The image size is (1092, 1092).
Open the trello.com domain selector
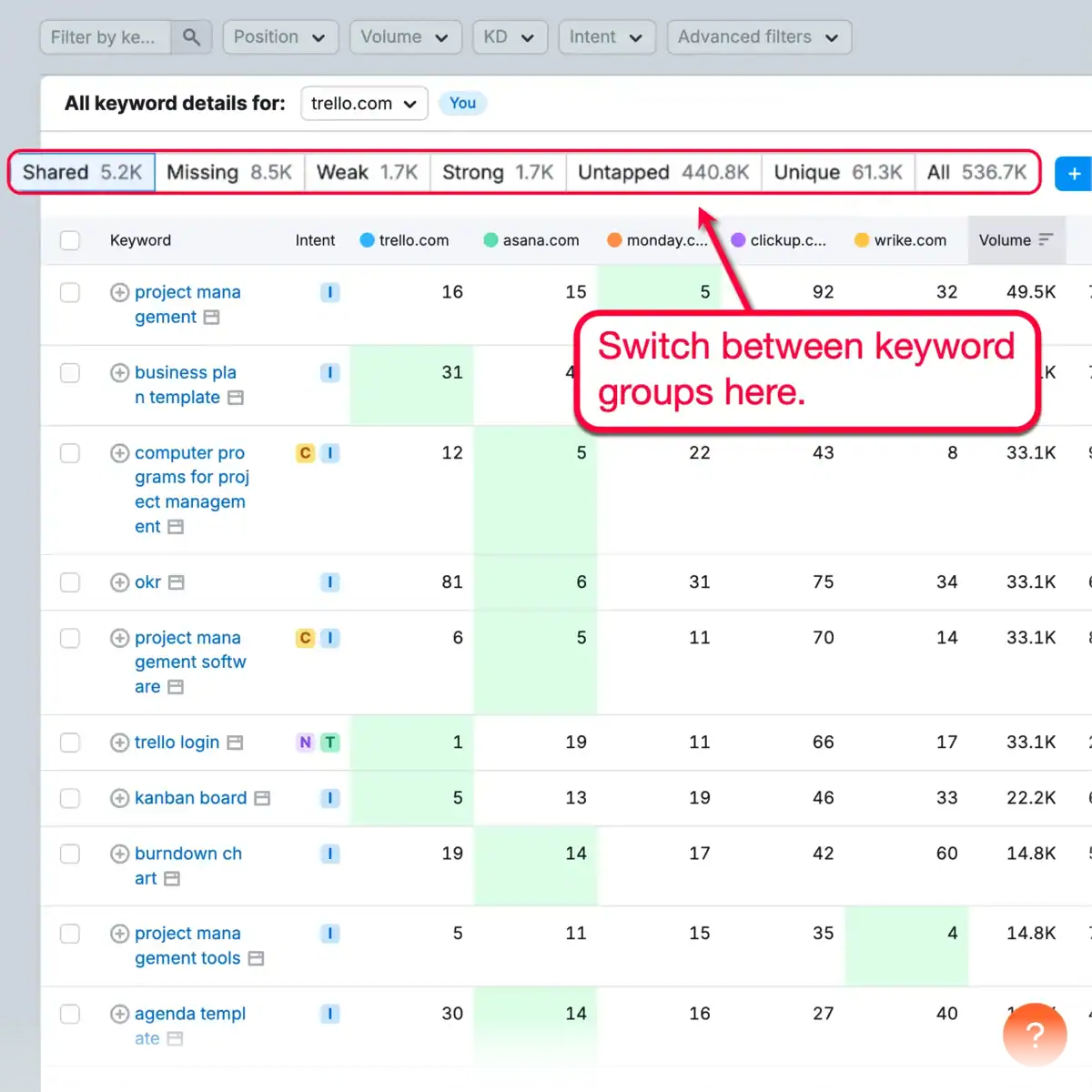click(x=363, y=103)
